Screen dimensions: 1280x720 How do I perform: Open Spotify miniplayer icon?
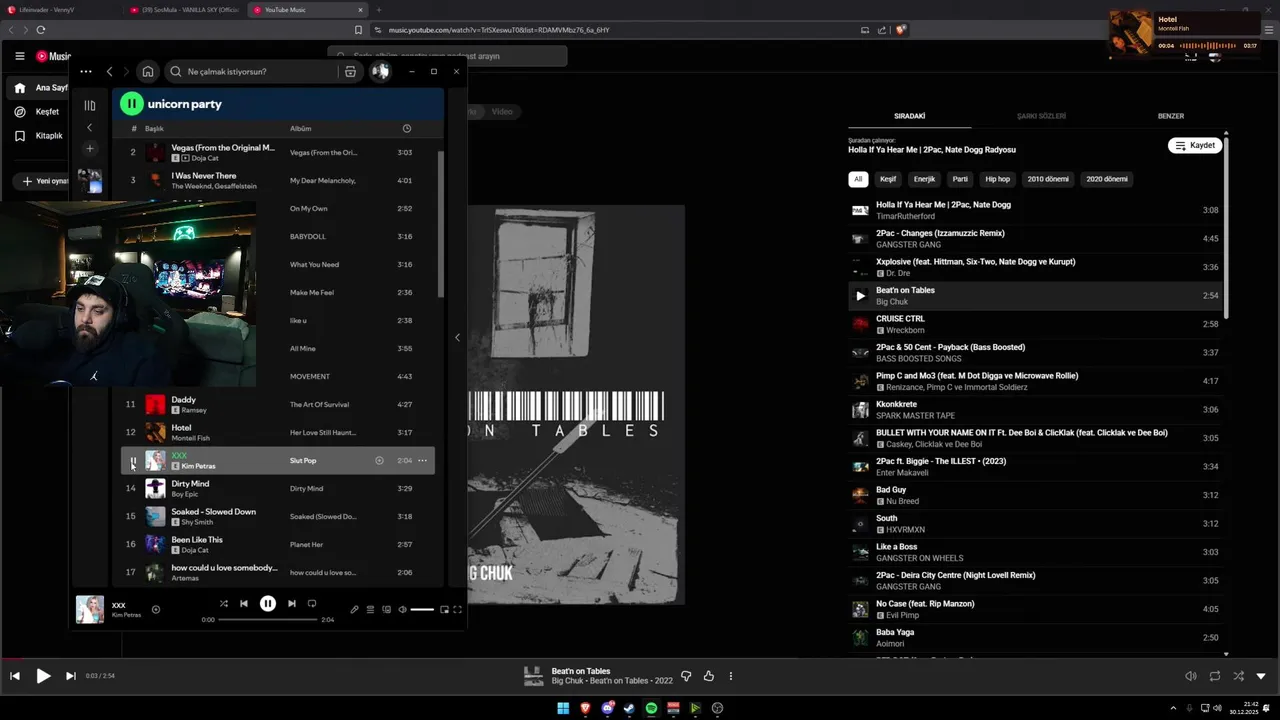[x=445, y=609]
